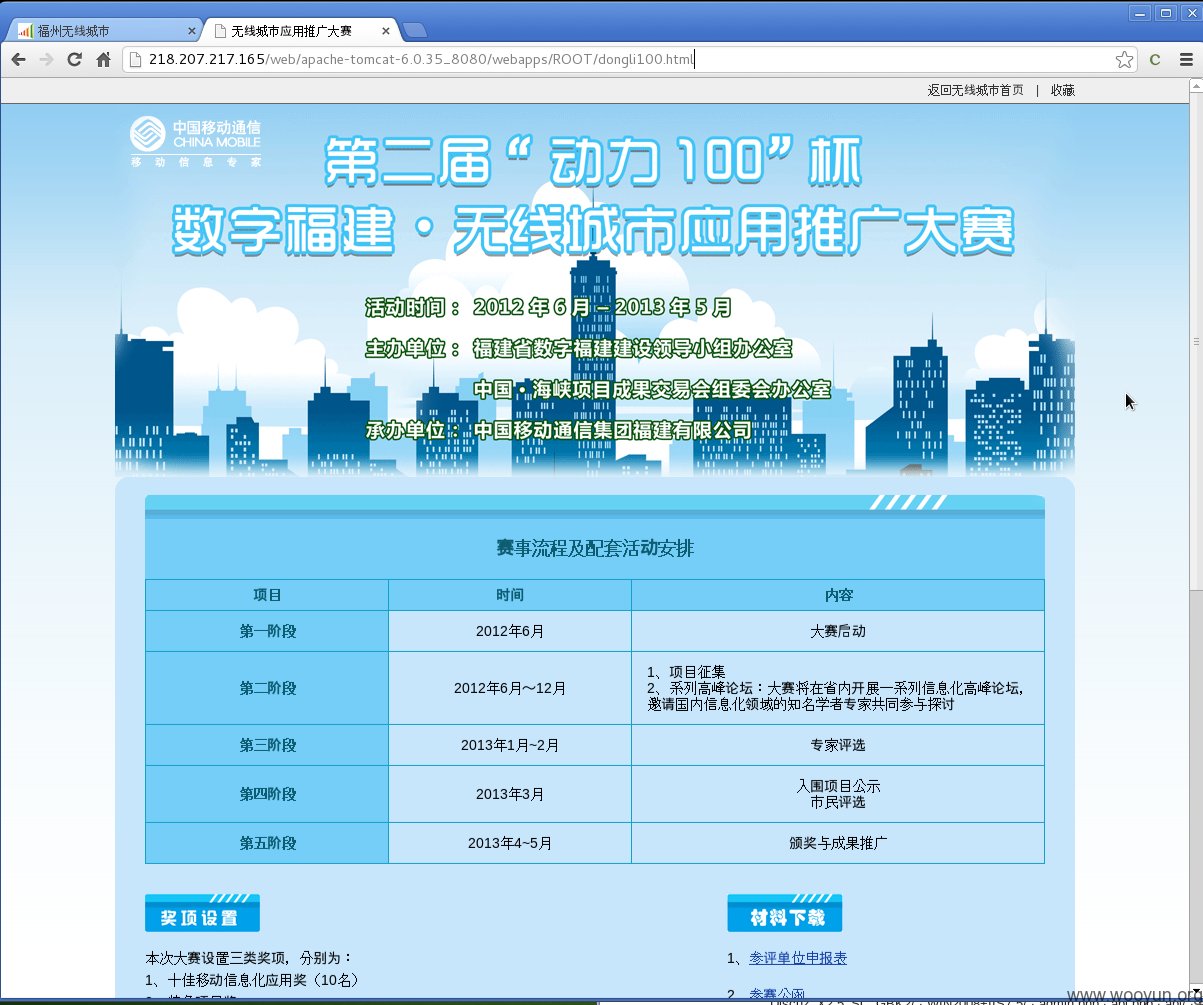
Task: Click the 十佳移动信息化应用奖 line
Action: pyautogui.click(x=252, y=980)
